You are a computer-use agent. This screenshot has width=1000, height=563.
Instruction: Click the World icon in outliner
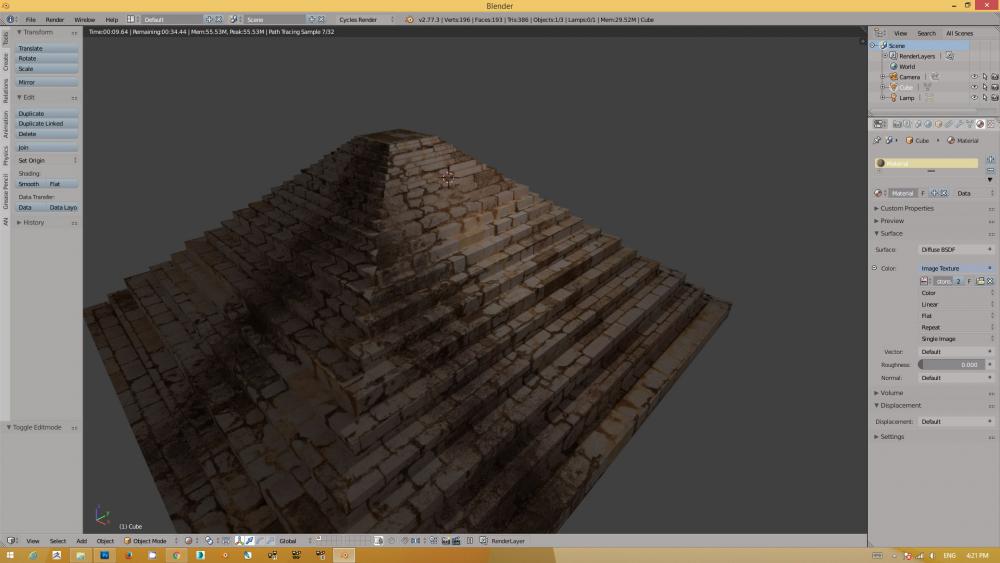(893, 67)
